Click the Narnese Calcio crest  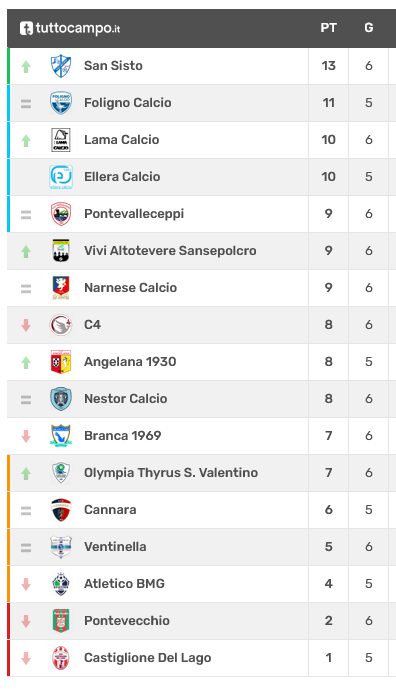pos(61,288)
